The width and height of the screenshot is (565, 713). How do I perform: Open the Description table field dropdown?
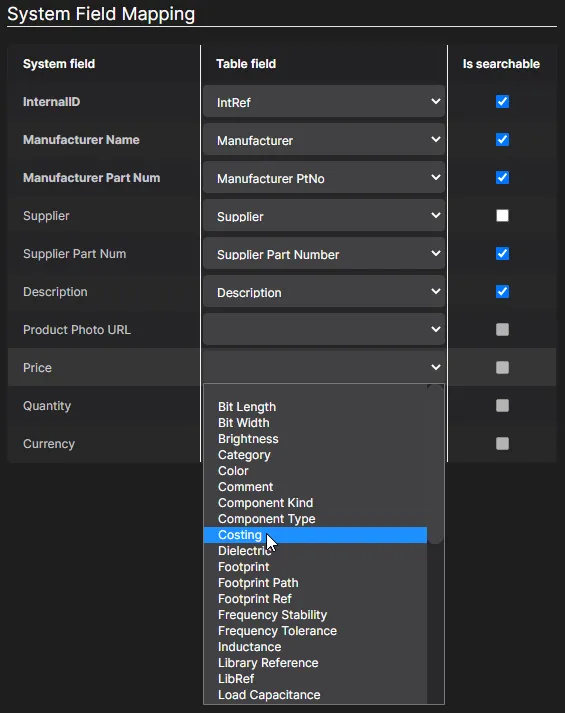(x=324, y=291)
